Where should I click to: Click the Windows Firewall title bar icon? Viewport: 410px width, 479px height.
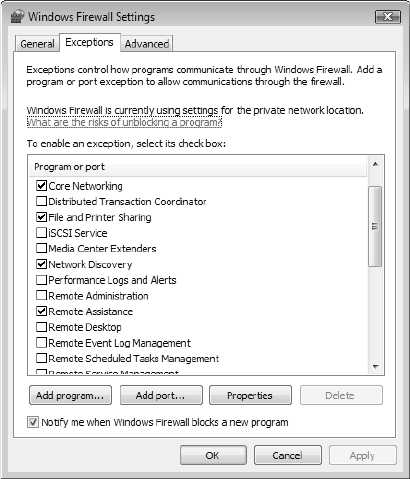coord(17,16)
